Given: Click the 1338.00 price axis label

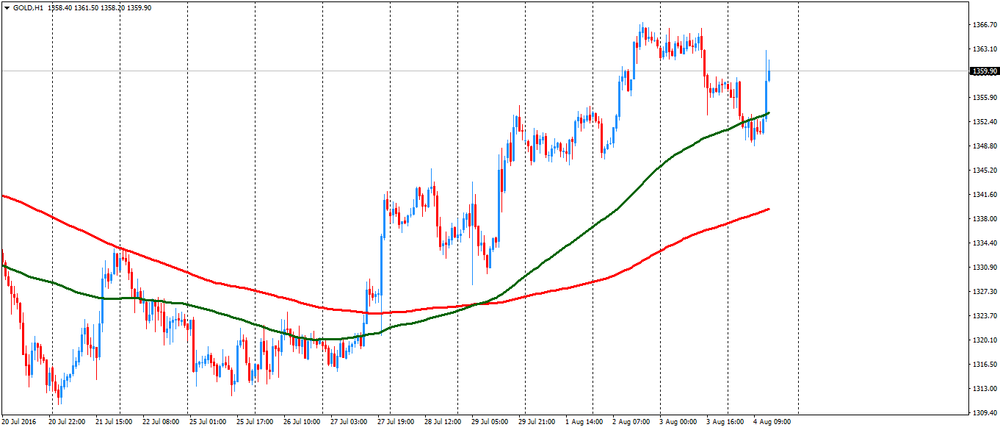Looking at the screenshot, I should (985, 219).
